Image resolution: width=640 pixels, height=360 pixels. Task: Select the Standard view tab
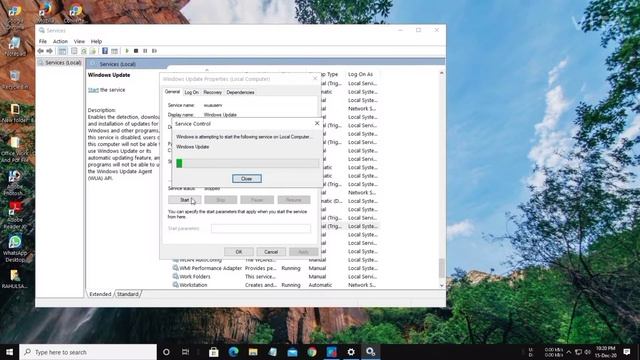128,294
